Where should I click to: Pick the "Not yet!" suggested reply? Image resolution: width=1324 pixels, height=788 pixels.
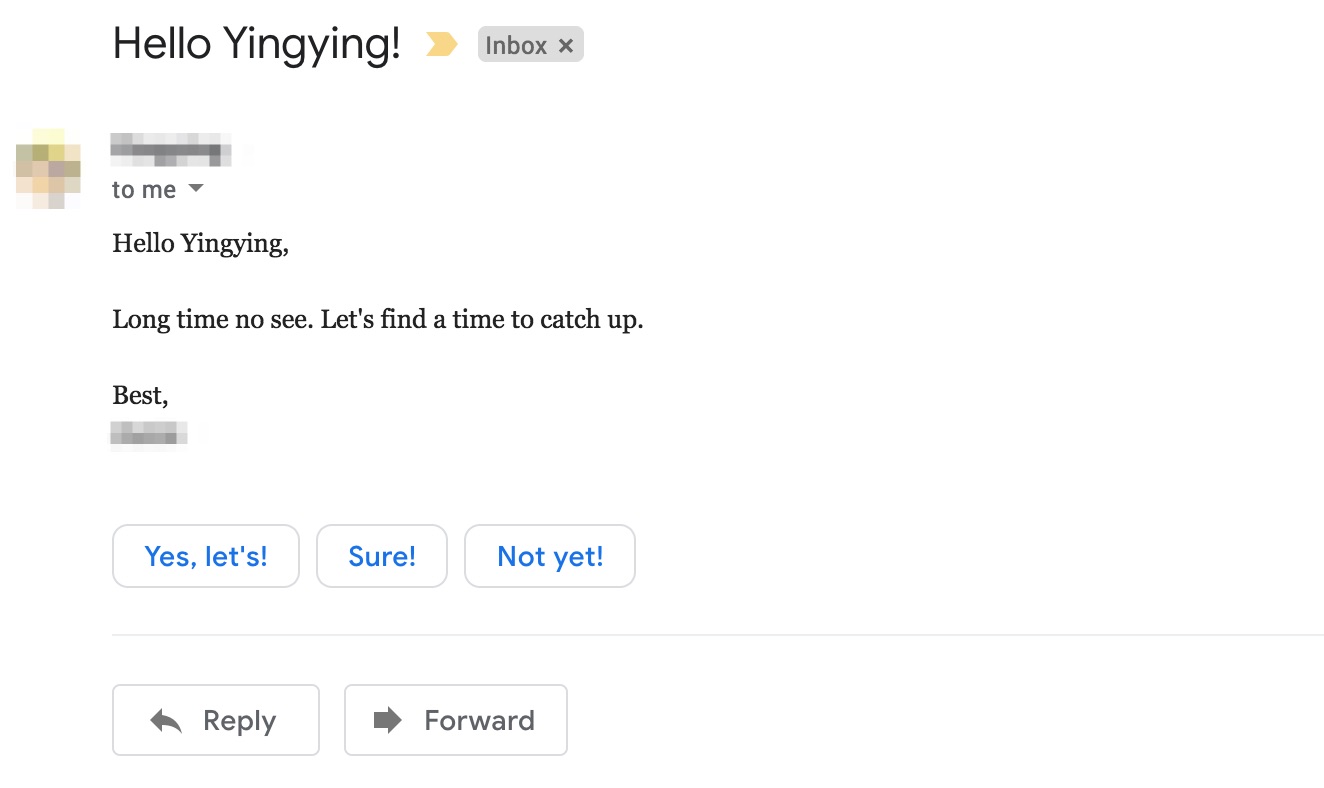[x=550, y=556]
